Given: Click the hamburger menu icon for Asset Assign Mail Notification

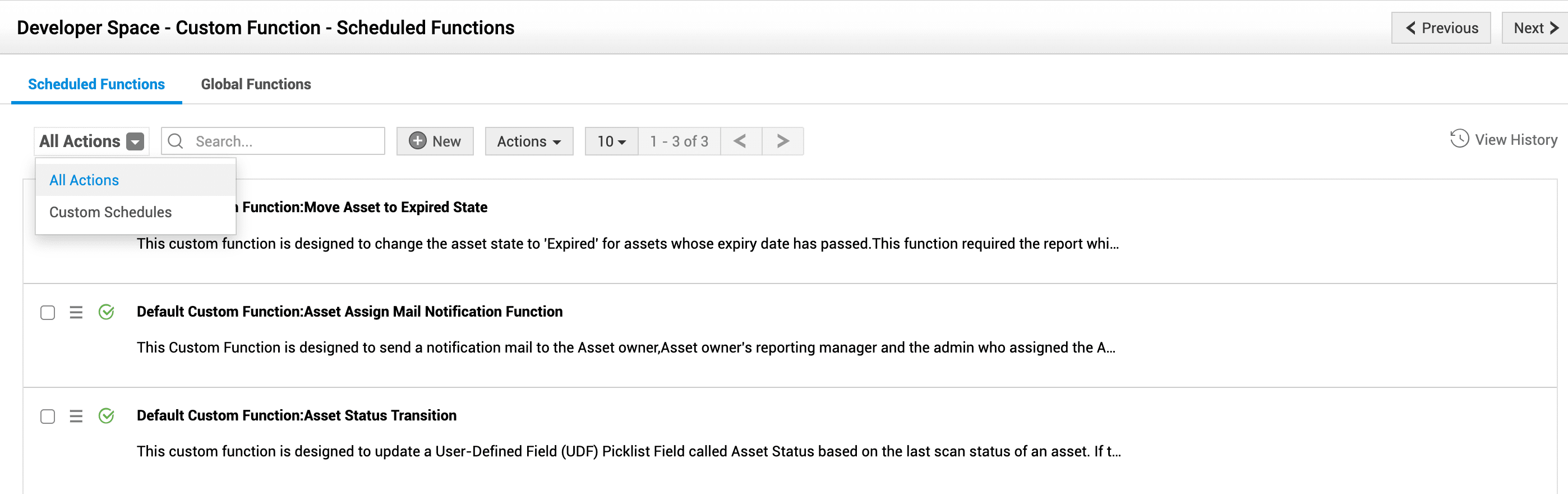Looking at the screenshot, I should tap(76, 313).
